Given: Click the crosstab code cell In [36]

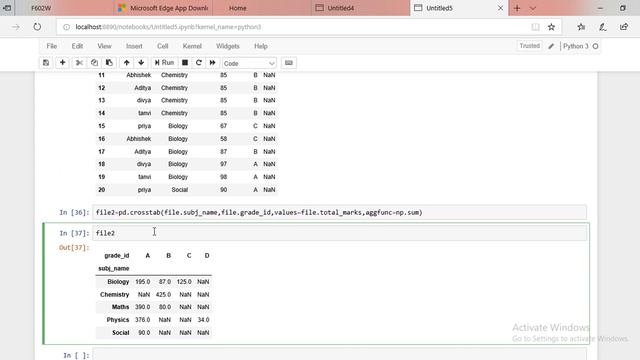Looking at the screenshot, I should click(339, 212).
